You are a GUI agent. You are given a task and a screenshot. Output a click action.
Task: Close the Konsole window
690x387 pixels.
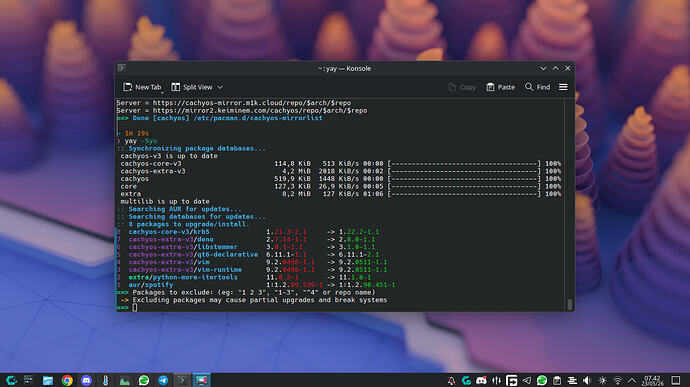click(568, 68)
